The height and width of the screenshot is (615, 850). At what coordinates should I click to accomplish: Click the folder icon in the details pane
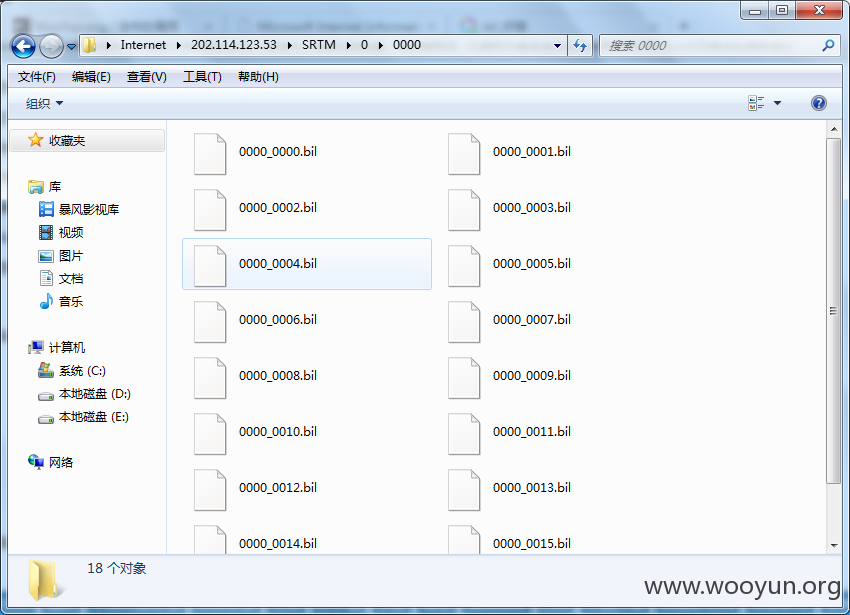click(44, 580)
